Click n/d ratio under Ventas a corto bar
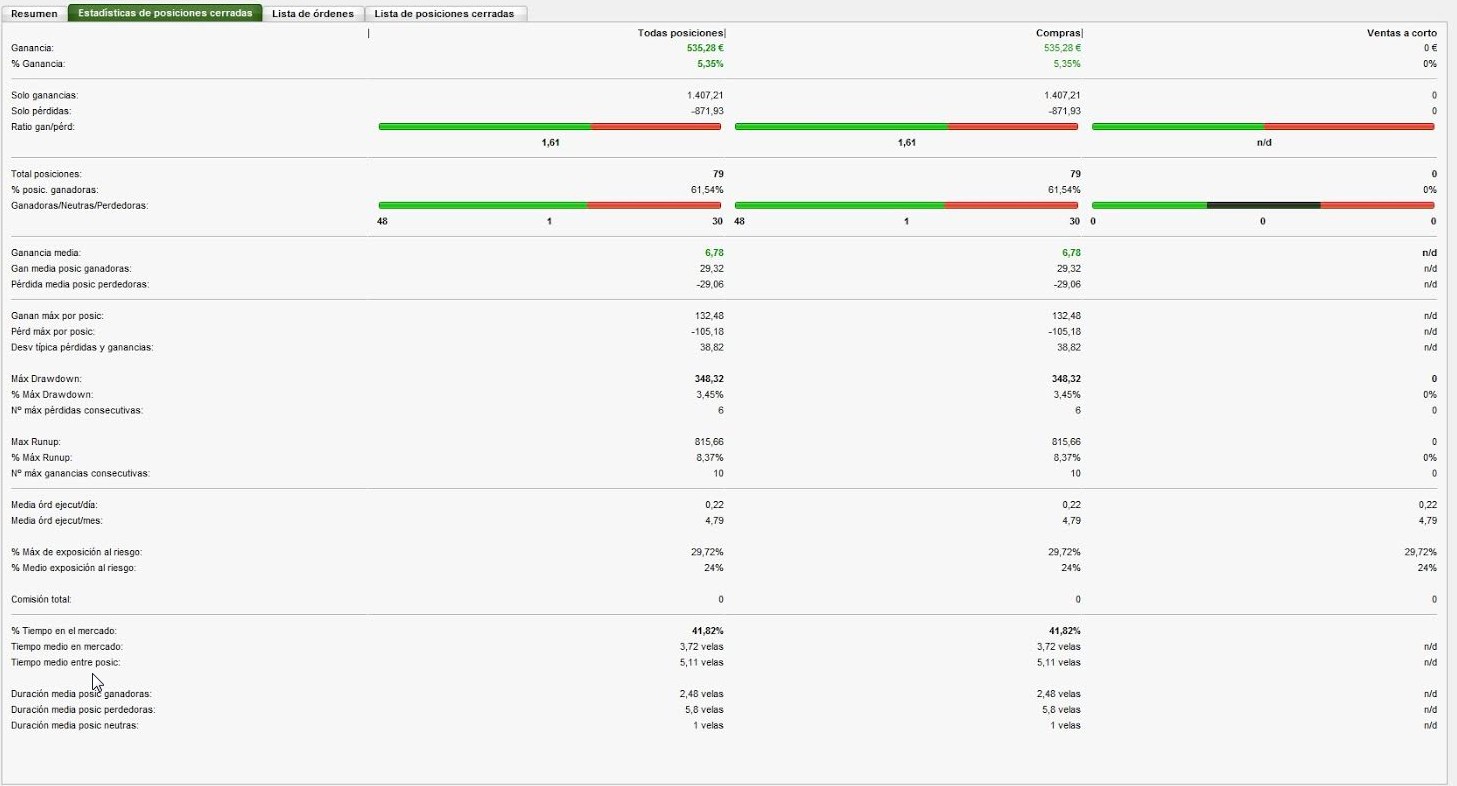The width and height of the screenshot is (1457, 786). [x=1263, y=143]
